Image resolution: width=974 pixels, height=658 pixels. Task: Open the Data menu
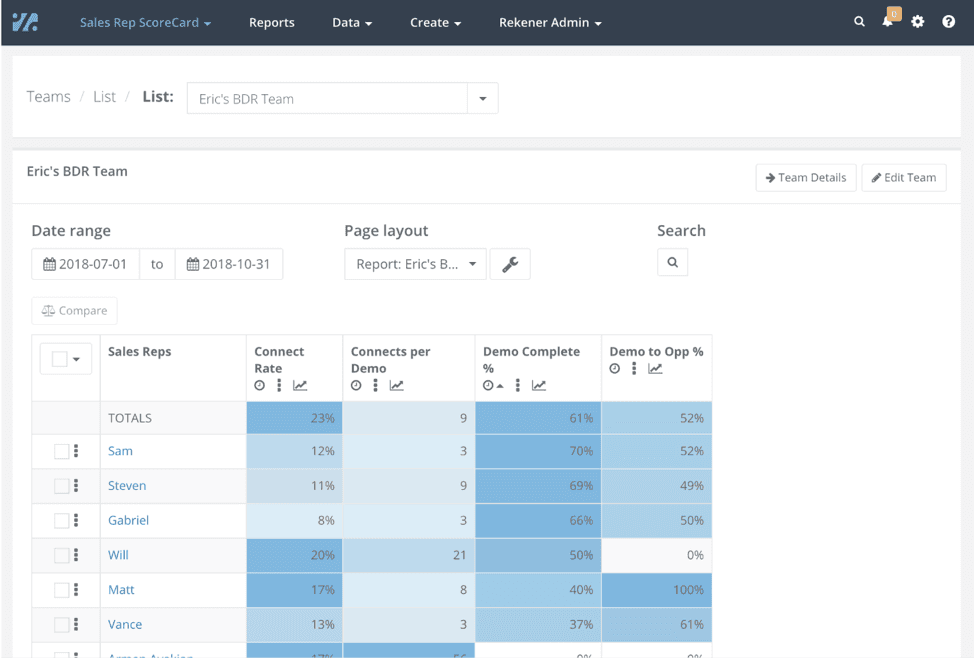pos(352,23)
